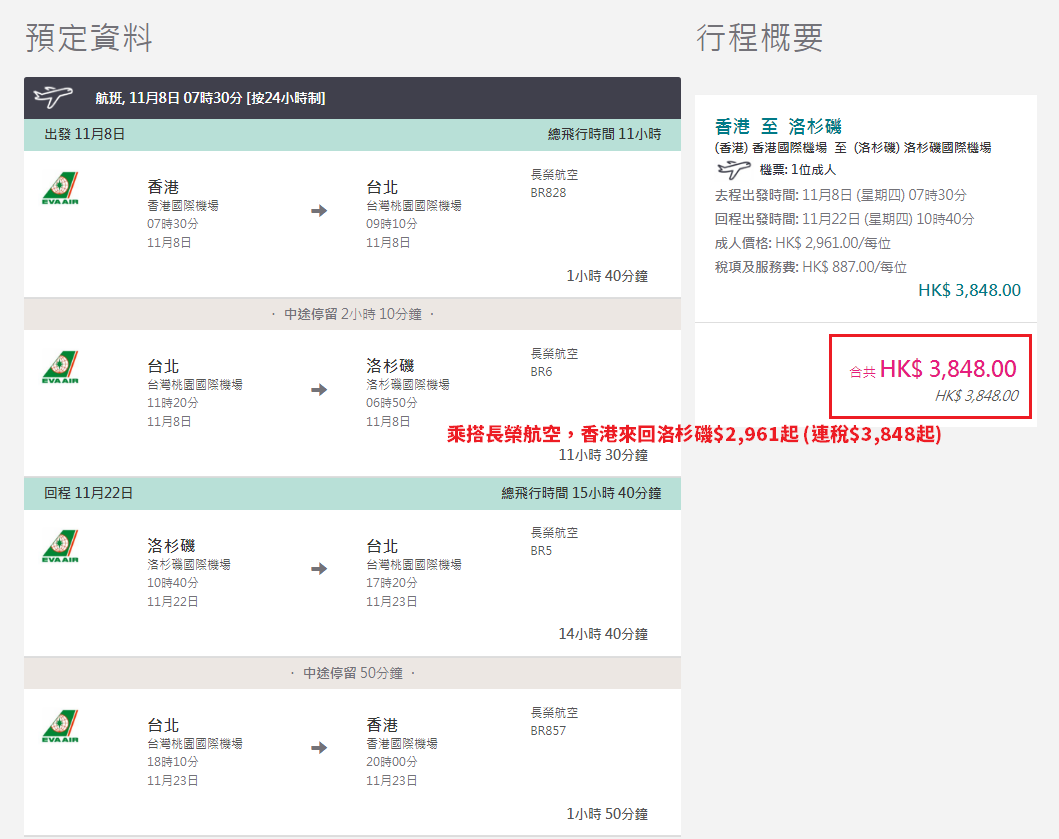Click the teal subtotal HK$ 3,848.00

pos(969,290)
